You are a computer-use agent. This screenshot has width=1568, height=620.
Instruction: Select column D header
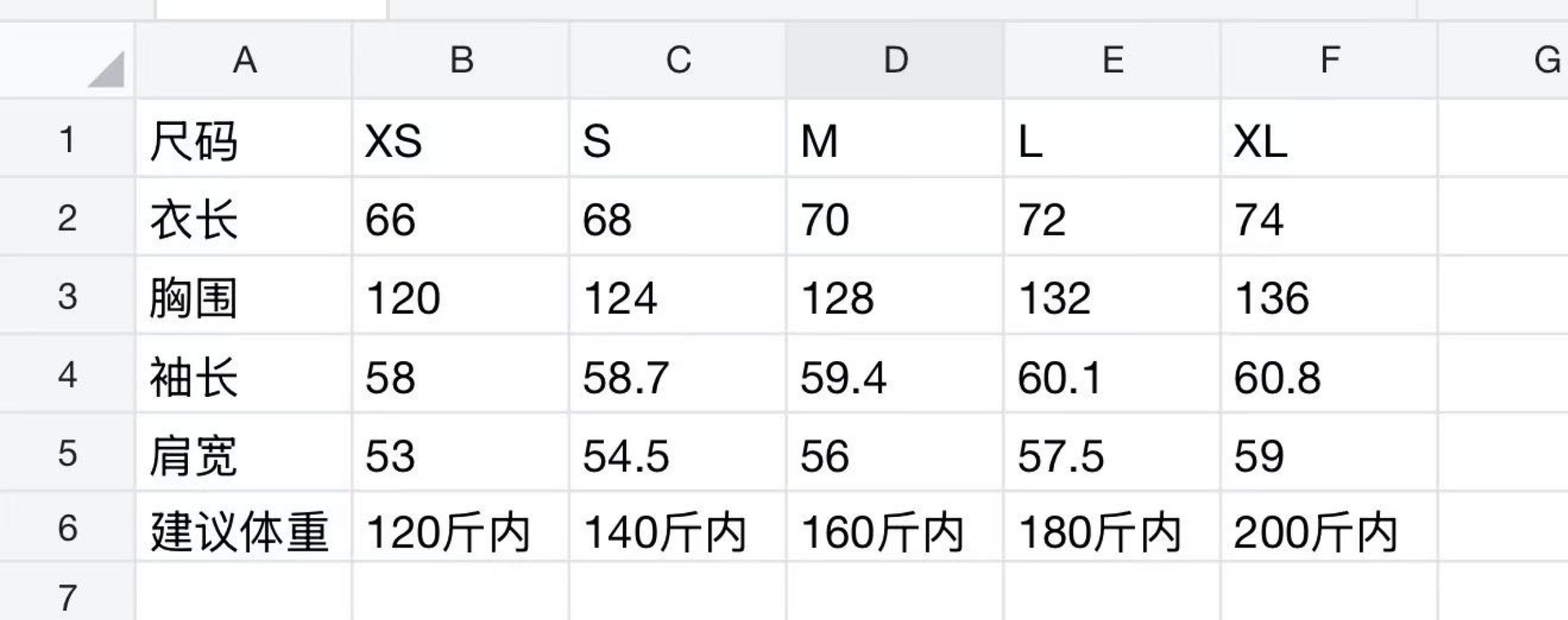(x=895, y=60)
